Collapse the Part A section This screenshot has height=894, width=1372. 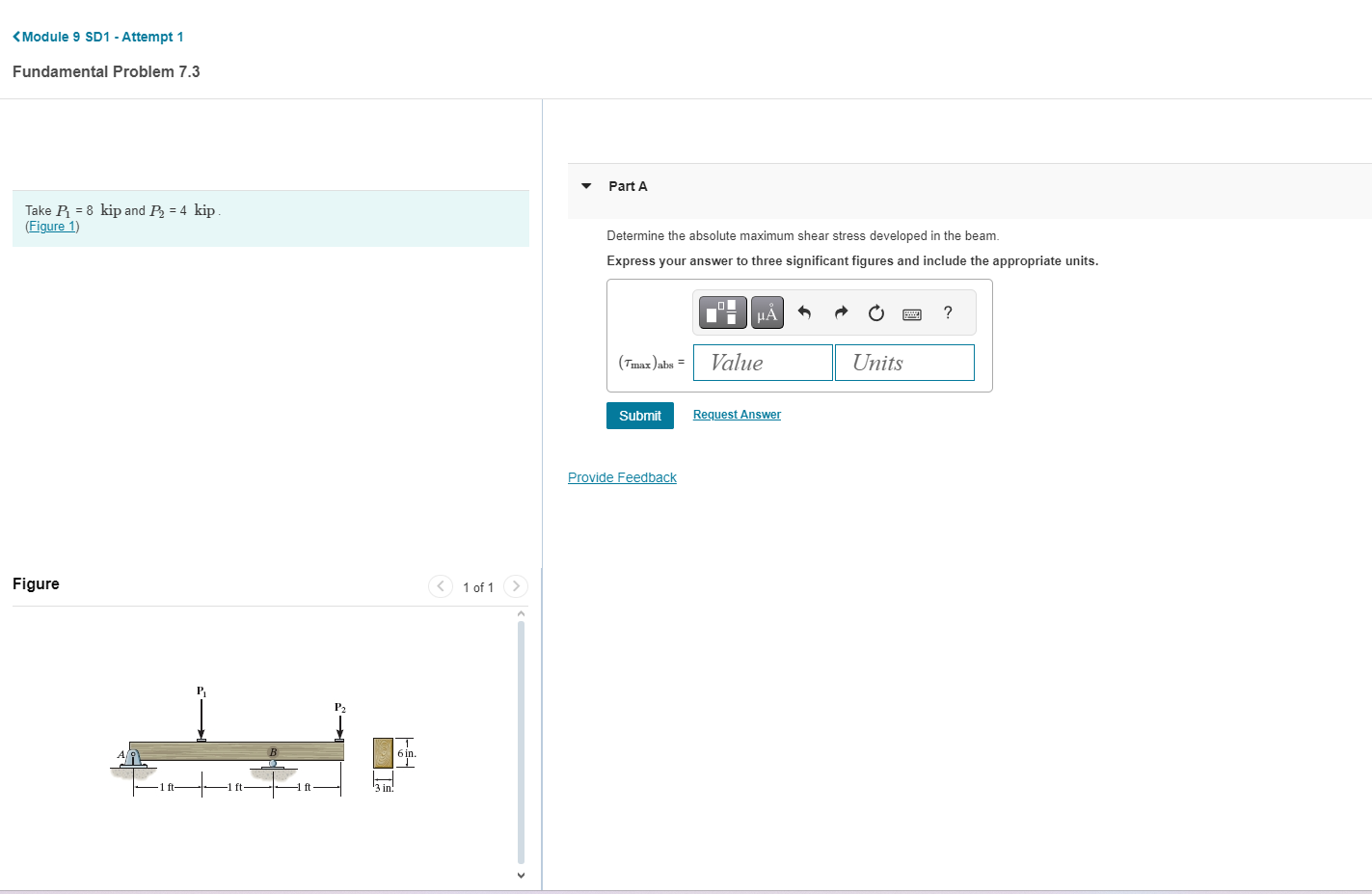(x=585, y=186)
